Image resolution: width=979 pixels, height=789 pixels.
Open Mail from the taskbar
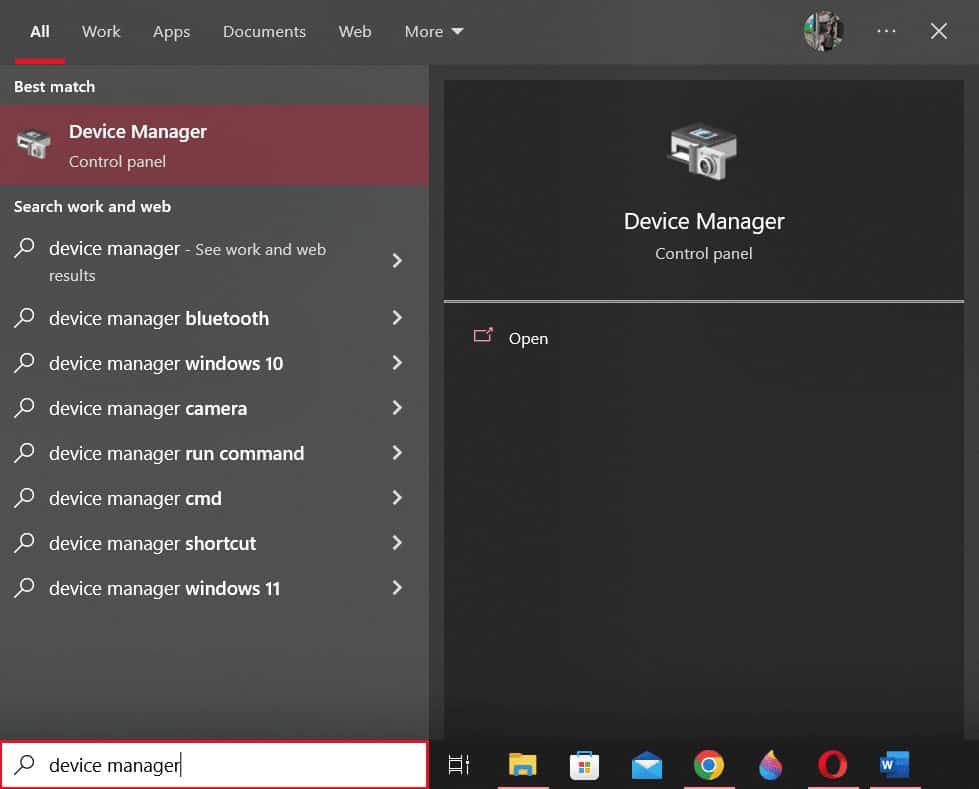[x=647, y=765]
